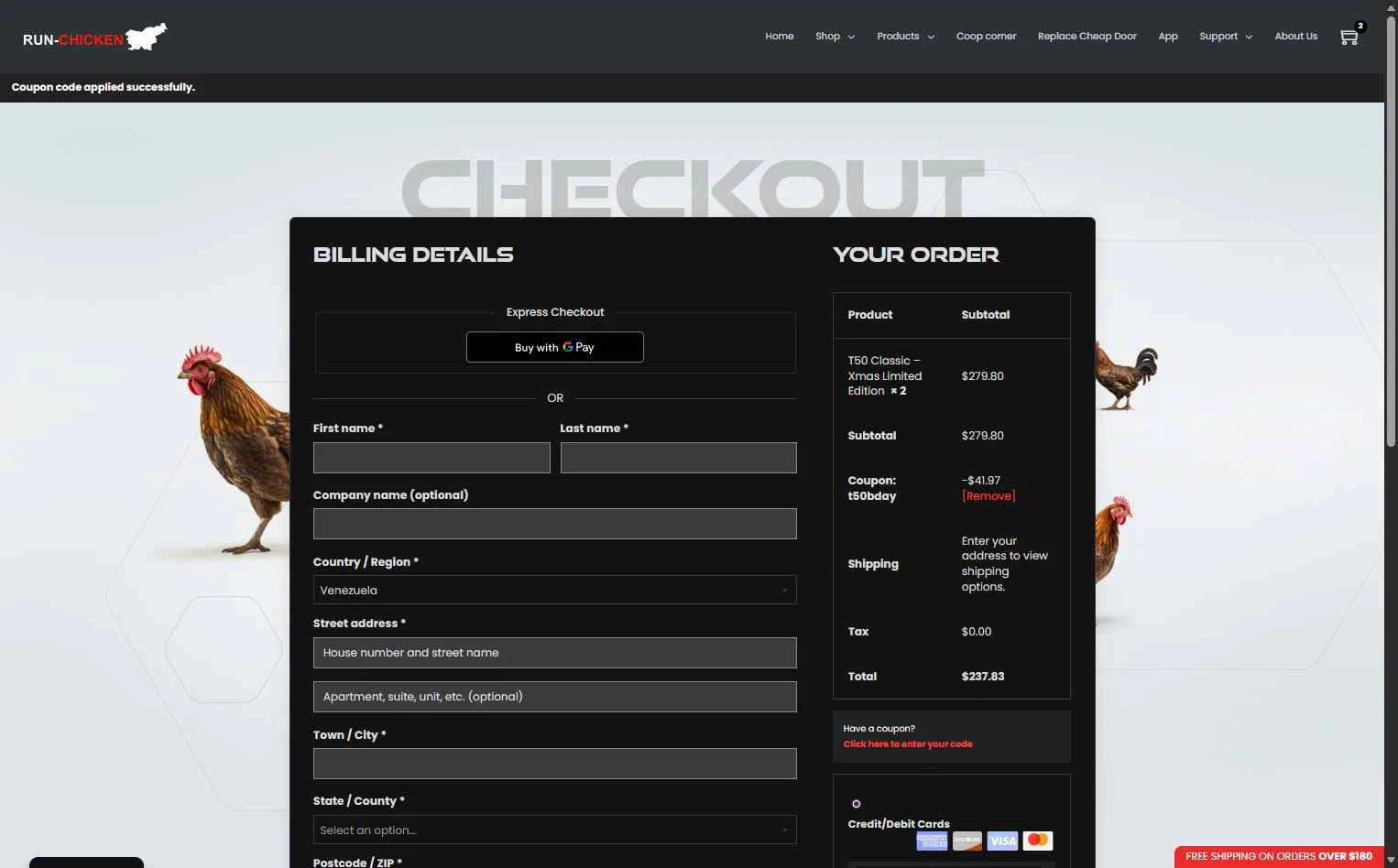Go to Home page
Screen dimensions: 1398x868
pos(780,37)
